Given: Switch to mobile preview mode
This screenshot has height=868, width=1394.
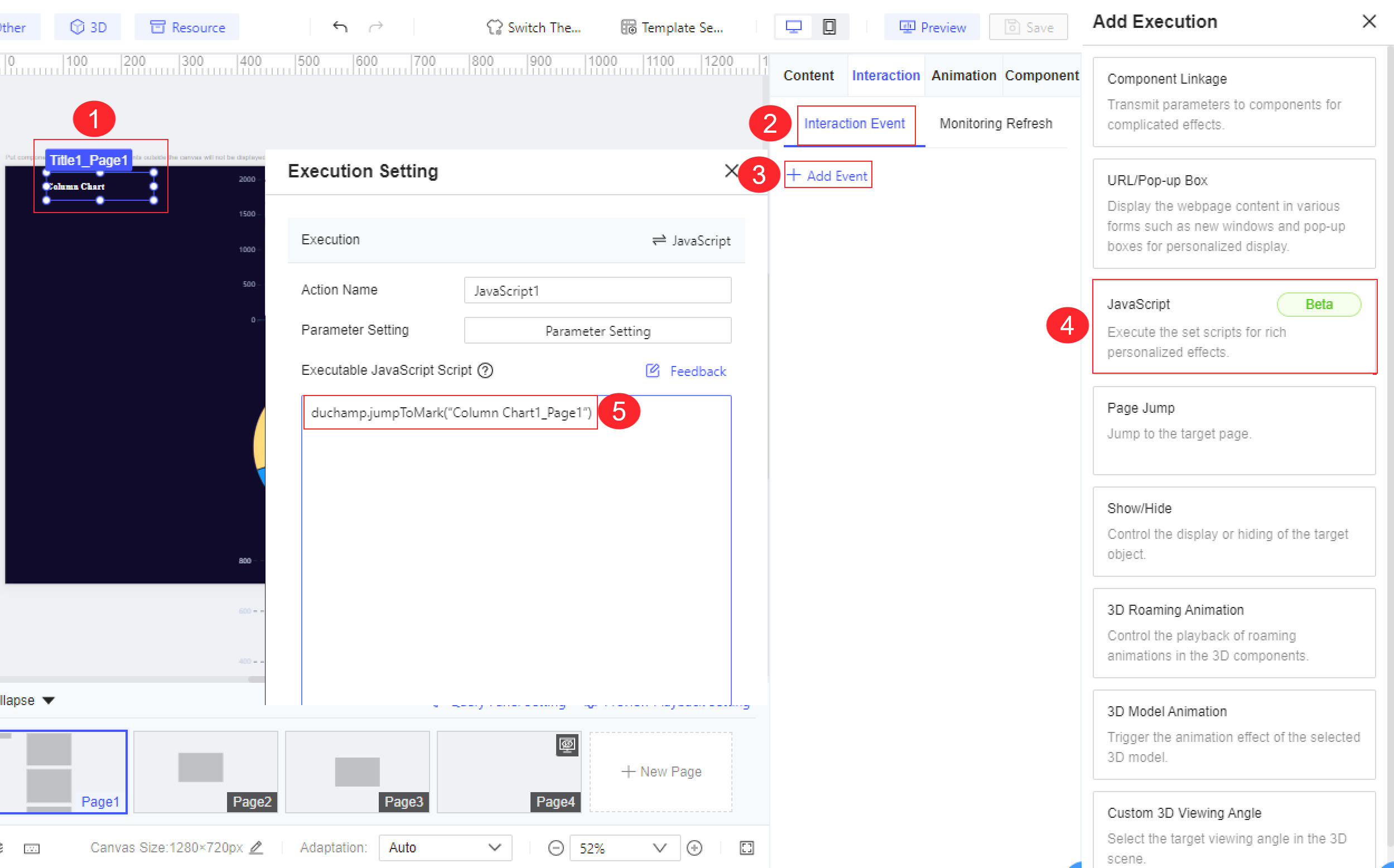Looking at the screenshot, I should [x=829, y=26].
